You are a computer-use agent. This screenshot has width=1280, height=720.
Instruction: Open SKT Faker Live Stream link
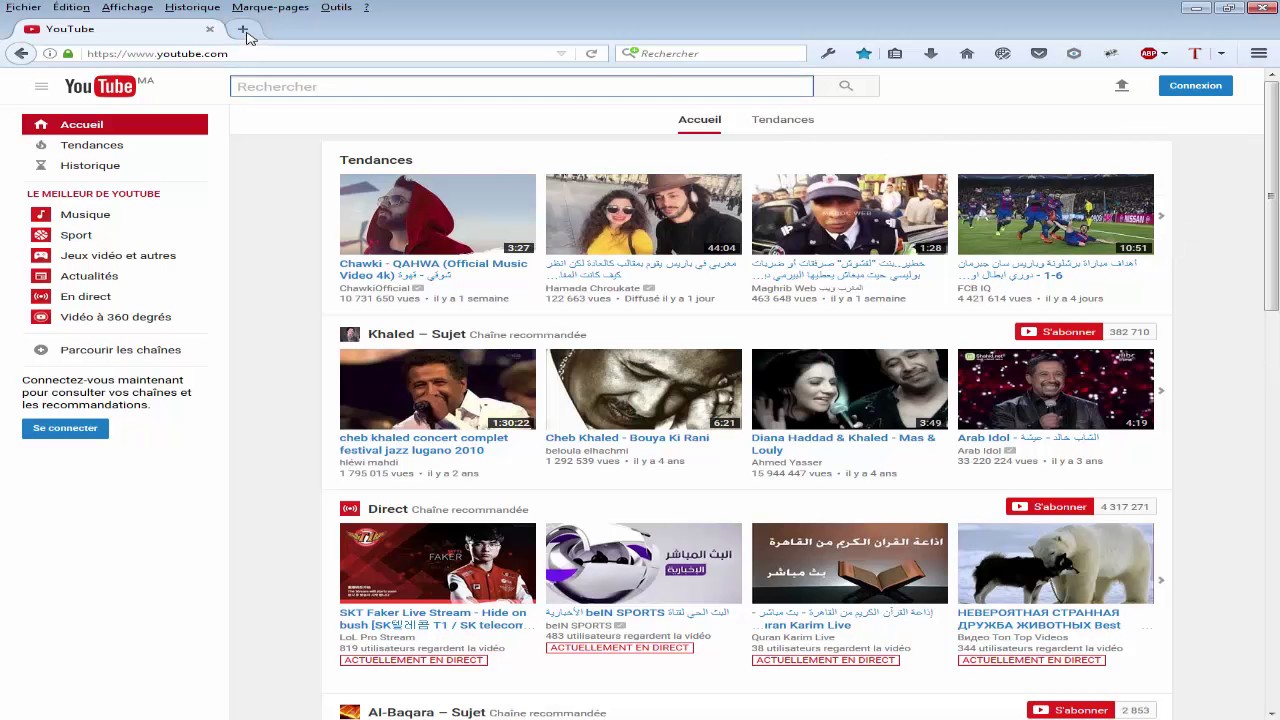coord(433,619)
